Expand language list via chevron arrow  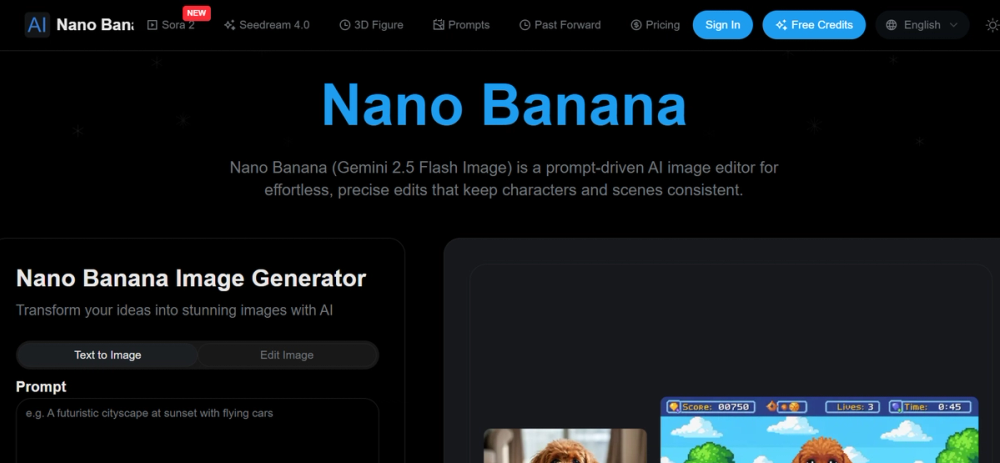(953, 25)
